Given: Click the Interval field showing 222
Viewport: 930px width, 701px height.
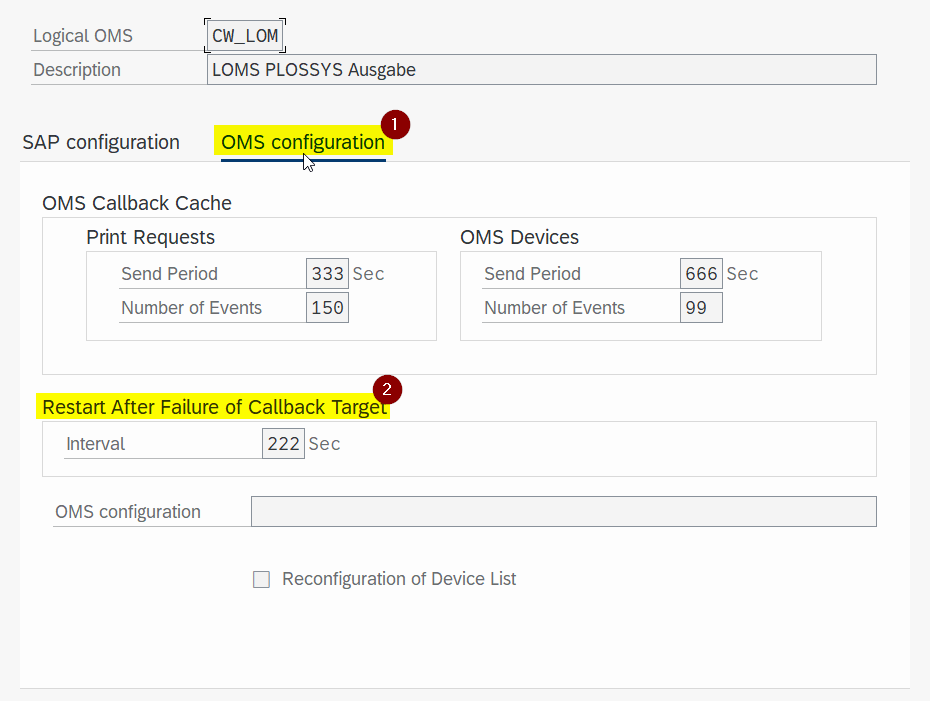Looking at the screenshot, I should click(283, 443).
